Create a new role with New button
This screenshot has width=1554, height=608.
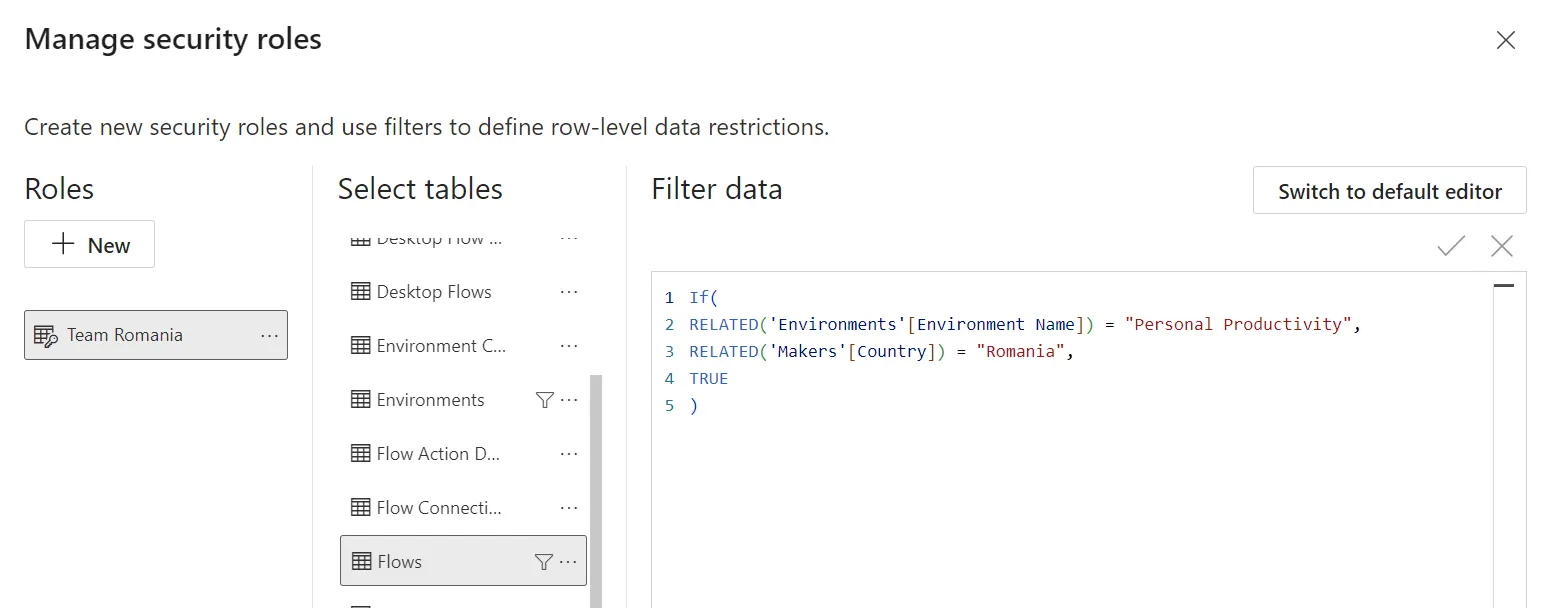[89, 244]
